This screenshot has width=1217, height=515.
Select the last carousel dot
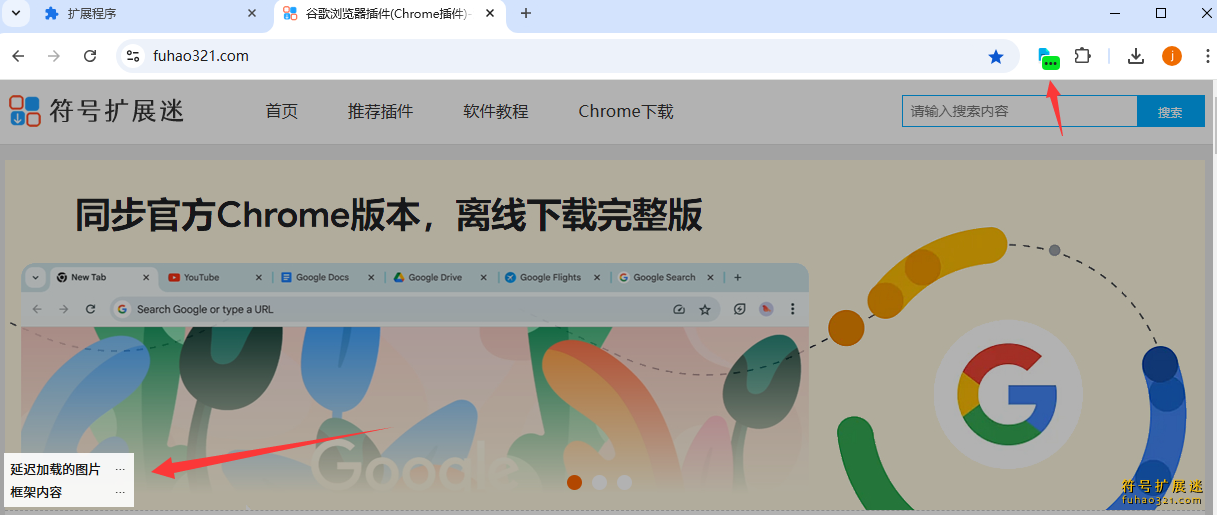pyautogui.click(x=624, y=482)
